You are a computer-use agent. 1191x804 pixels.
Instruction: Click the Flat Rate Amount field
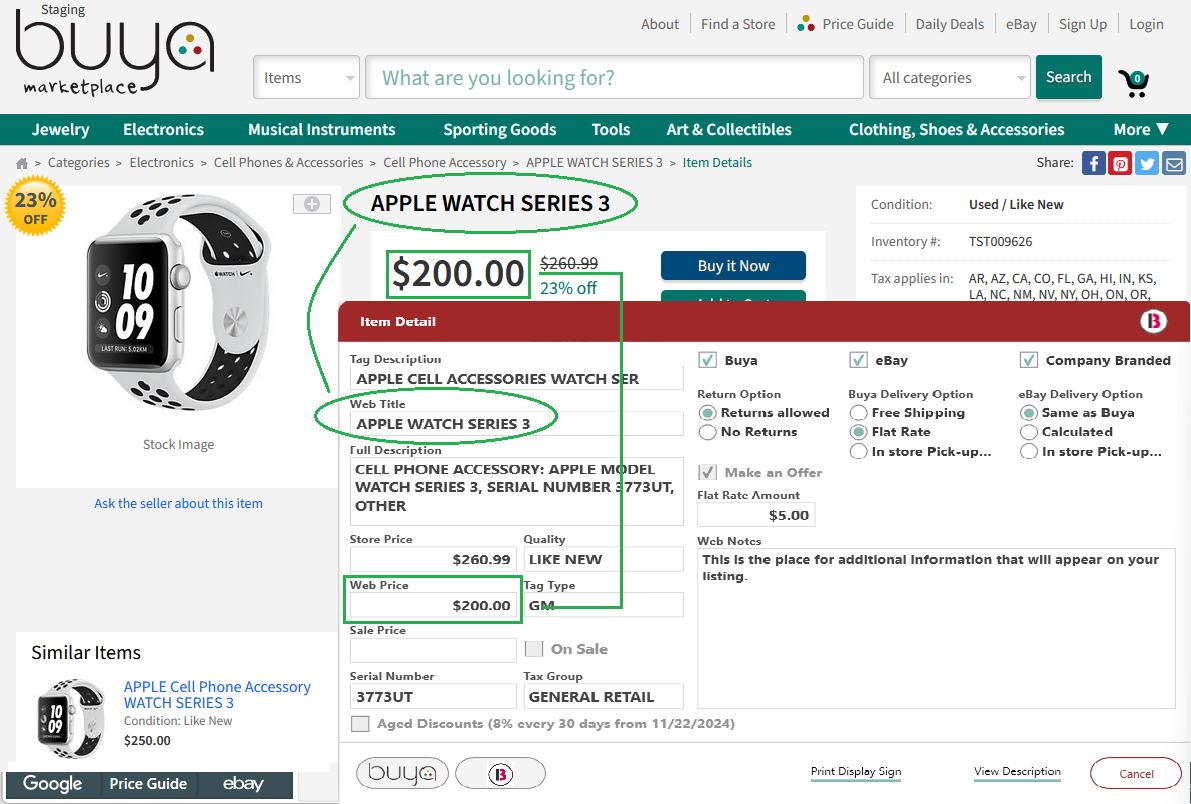(x=756, y=515)
